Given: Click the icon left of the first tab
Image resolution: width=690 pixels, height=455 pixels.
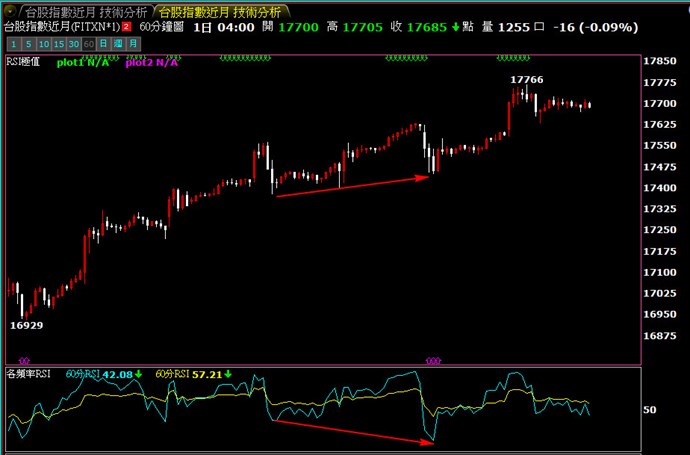Looking at the screenshot, I should pyautogui.click(x=9, y=11).
